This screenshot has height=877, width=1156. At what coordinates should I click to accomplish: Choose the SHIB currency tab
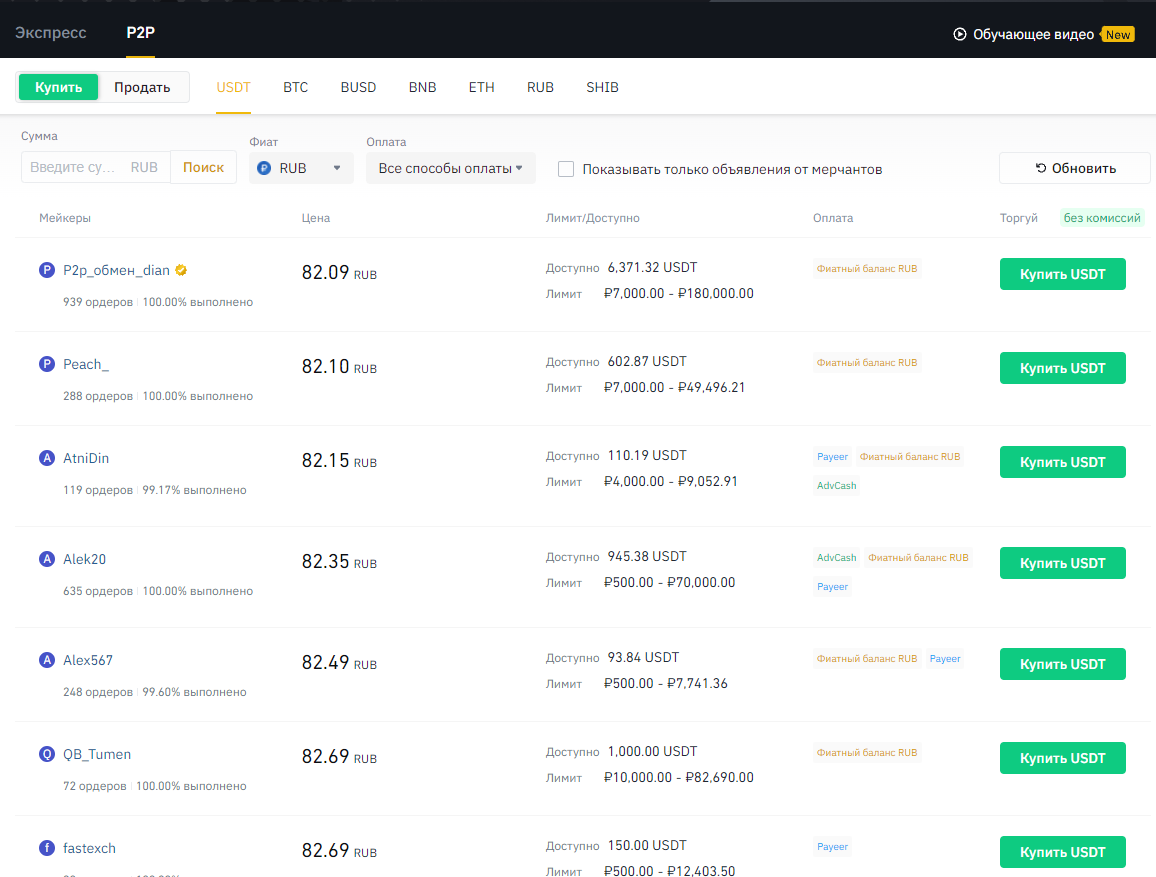click(x=602, y=87)
